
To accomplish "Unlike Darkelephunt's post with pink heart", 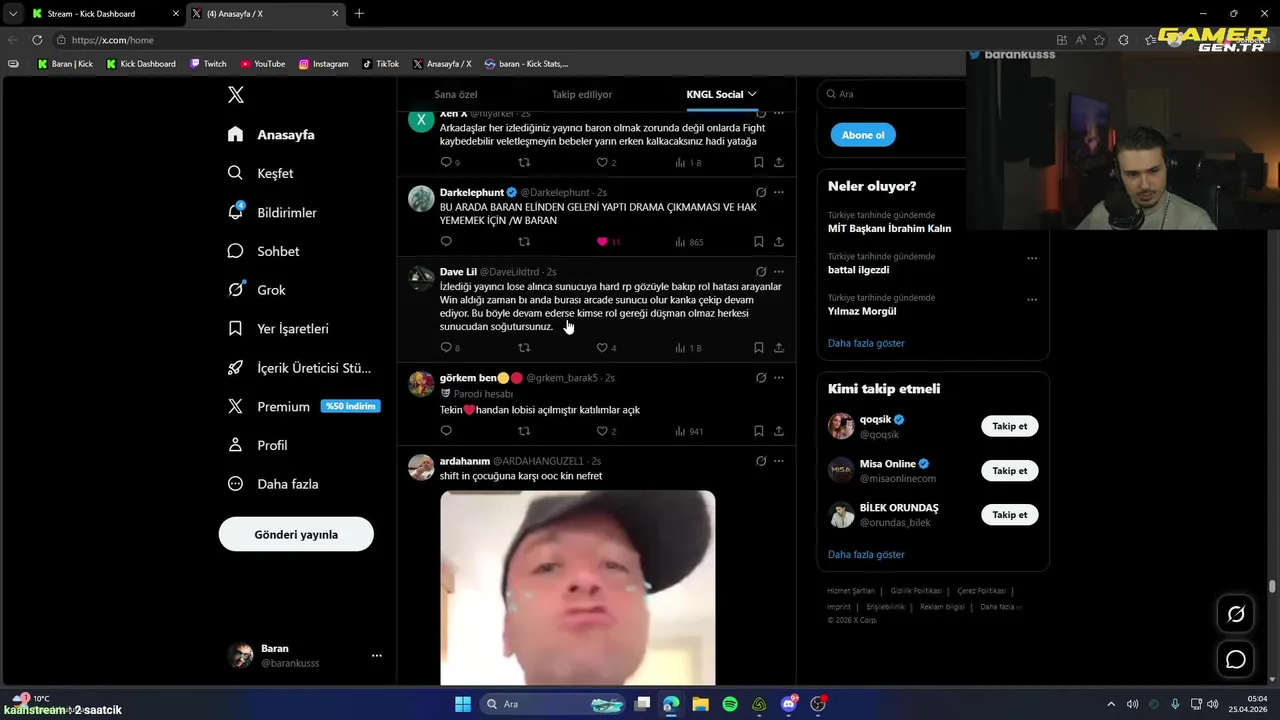I will (602, 242).
